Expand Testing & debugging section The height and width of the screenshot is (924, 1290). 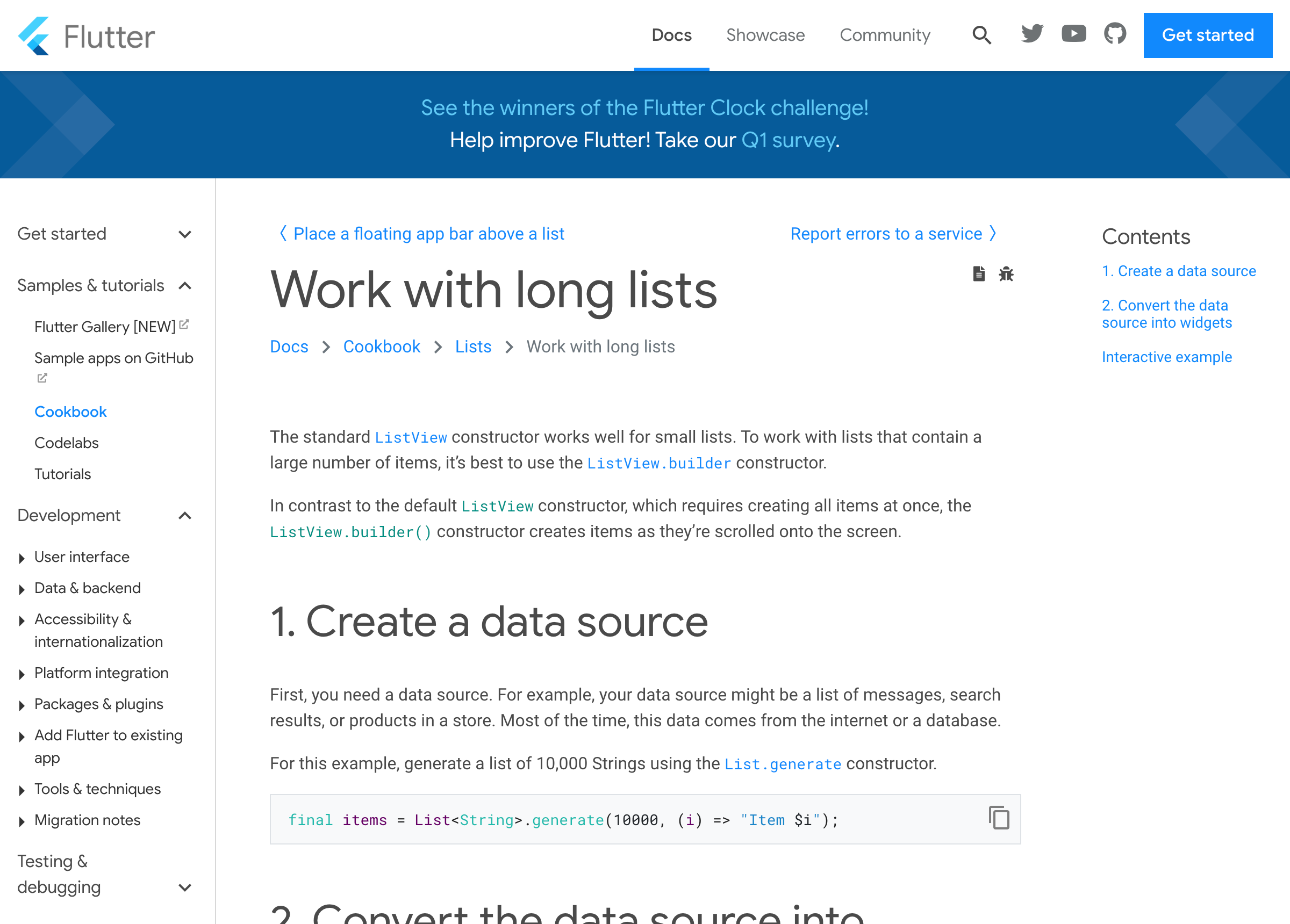click(185, 887)
